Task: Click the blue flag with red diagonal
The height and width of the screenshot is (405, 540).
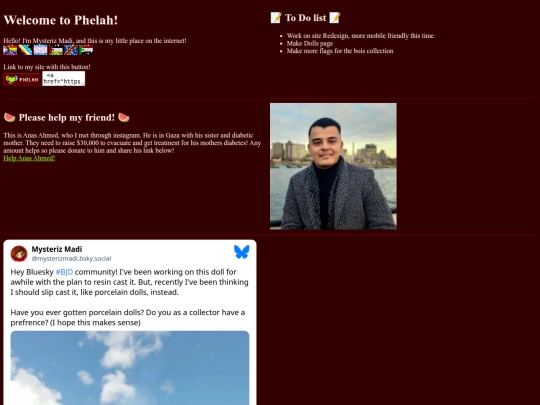Action: [71, 50]
